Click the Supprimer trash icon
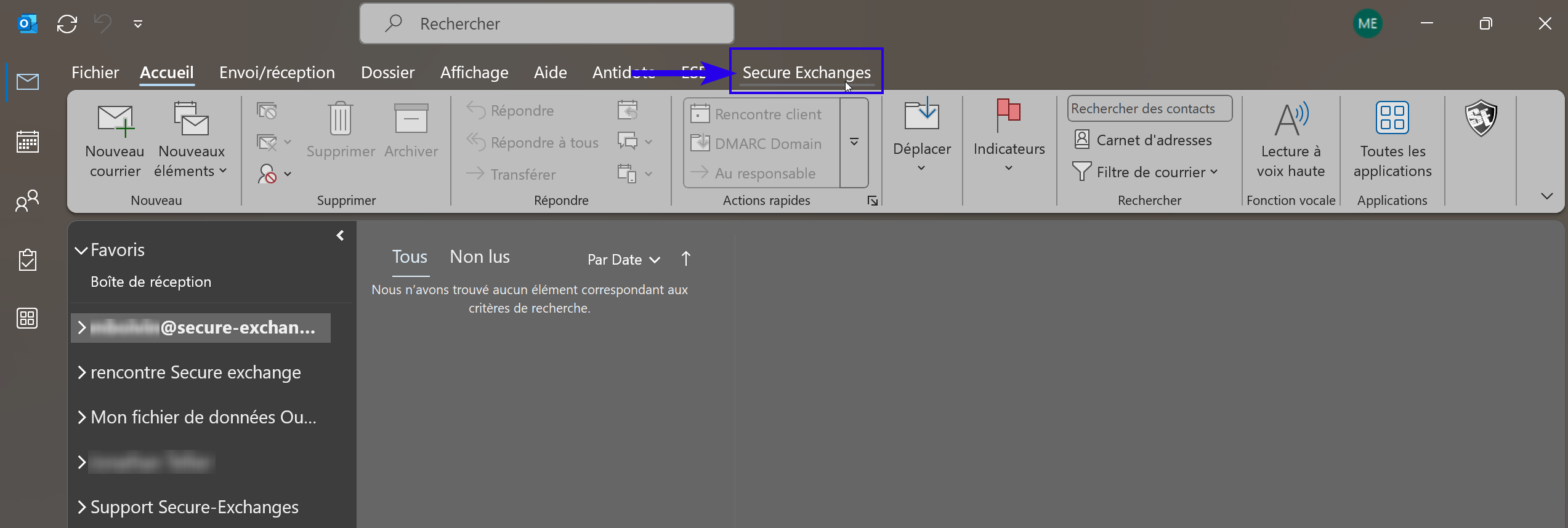The width and height of the screenshot is (1568, 528). click(x=341, y=130)
